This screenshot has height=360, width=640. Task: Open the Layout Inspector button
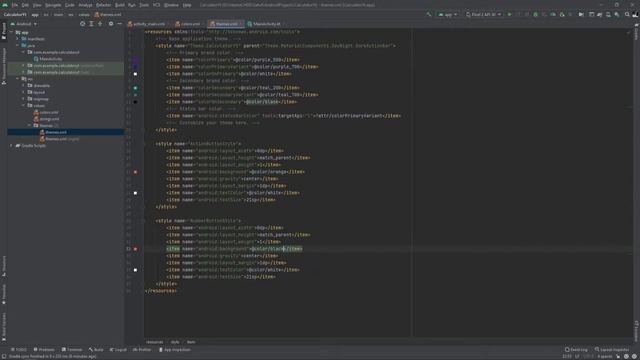pos(612,350)
